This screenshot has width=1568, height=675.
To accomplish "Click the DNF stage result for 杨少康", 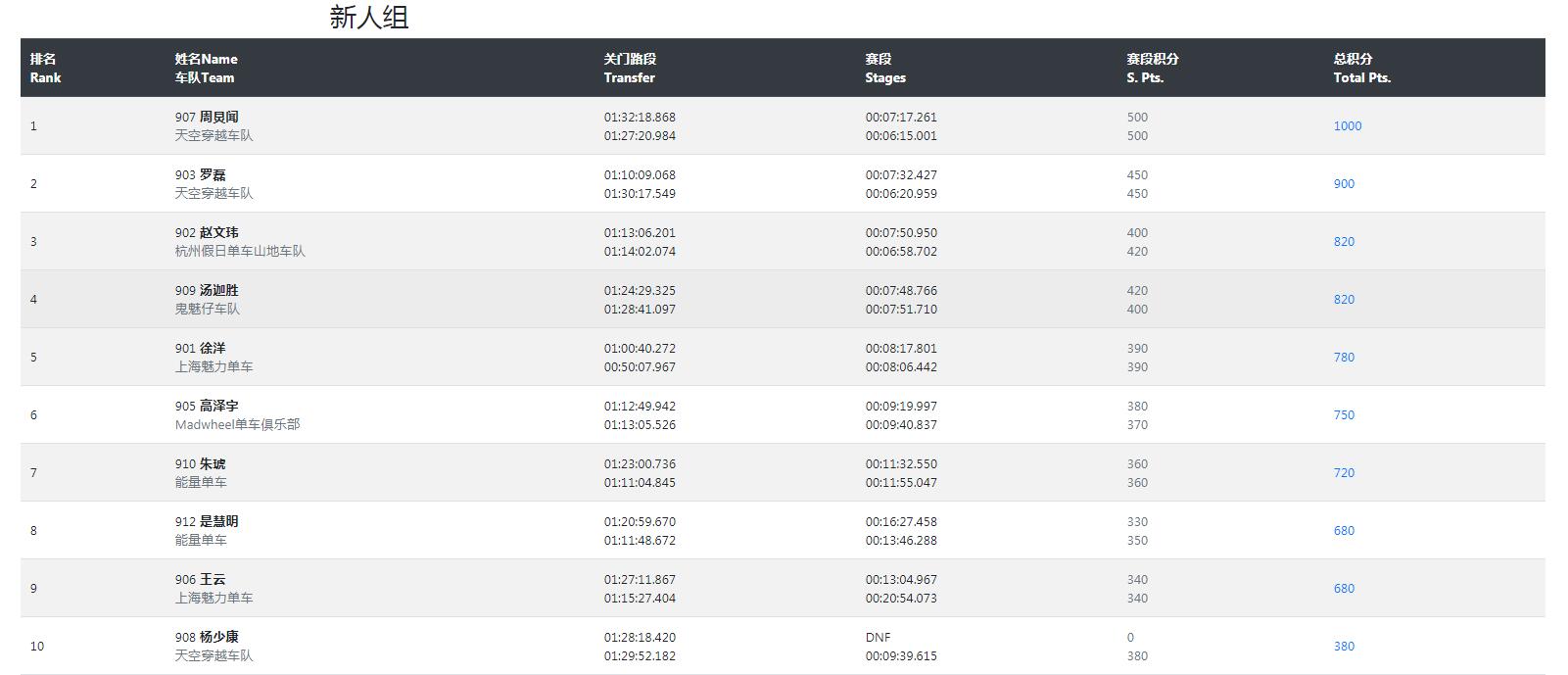I will [878, 637].
